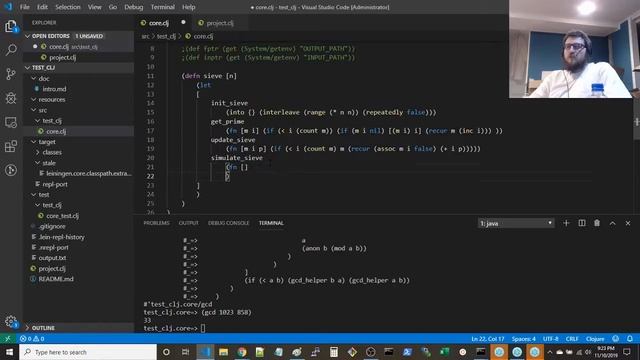
Task: Open Windows Start menu
Action: click(x=9, y=352)
